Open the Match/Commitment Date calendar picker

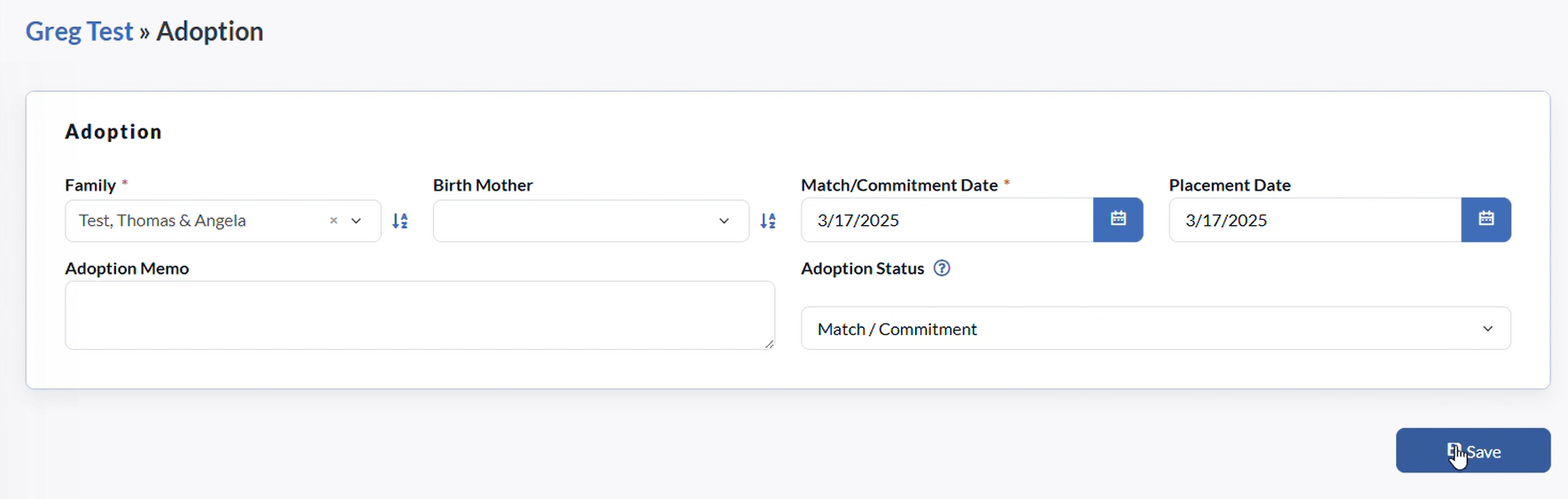click(x=1118, y=220)
